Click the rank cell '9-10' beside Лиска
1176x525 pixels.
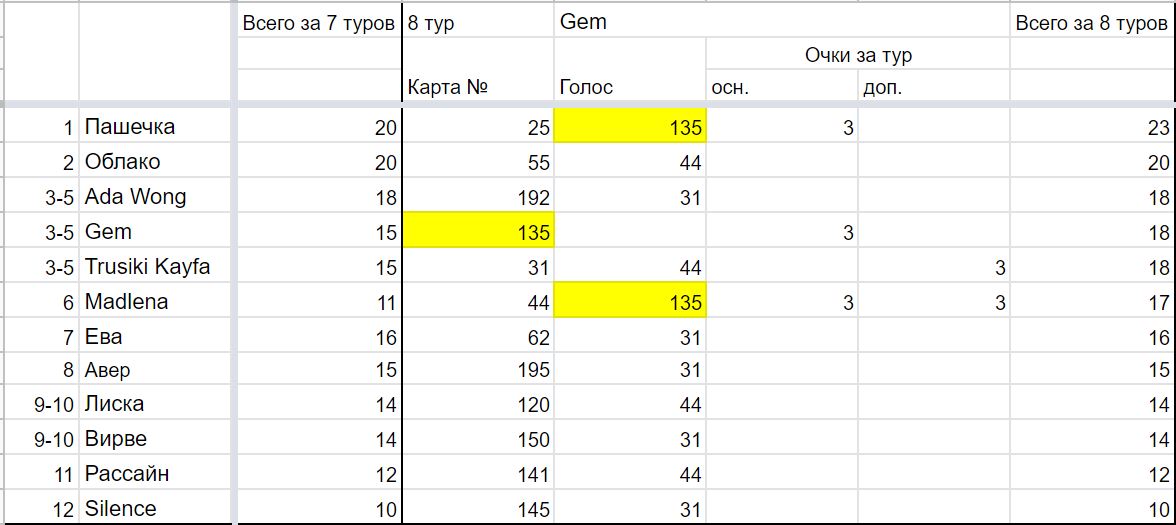click(40, 404)
